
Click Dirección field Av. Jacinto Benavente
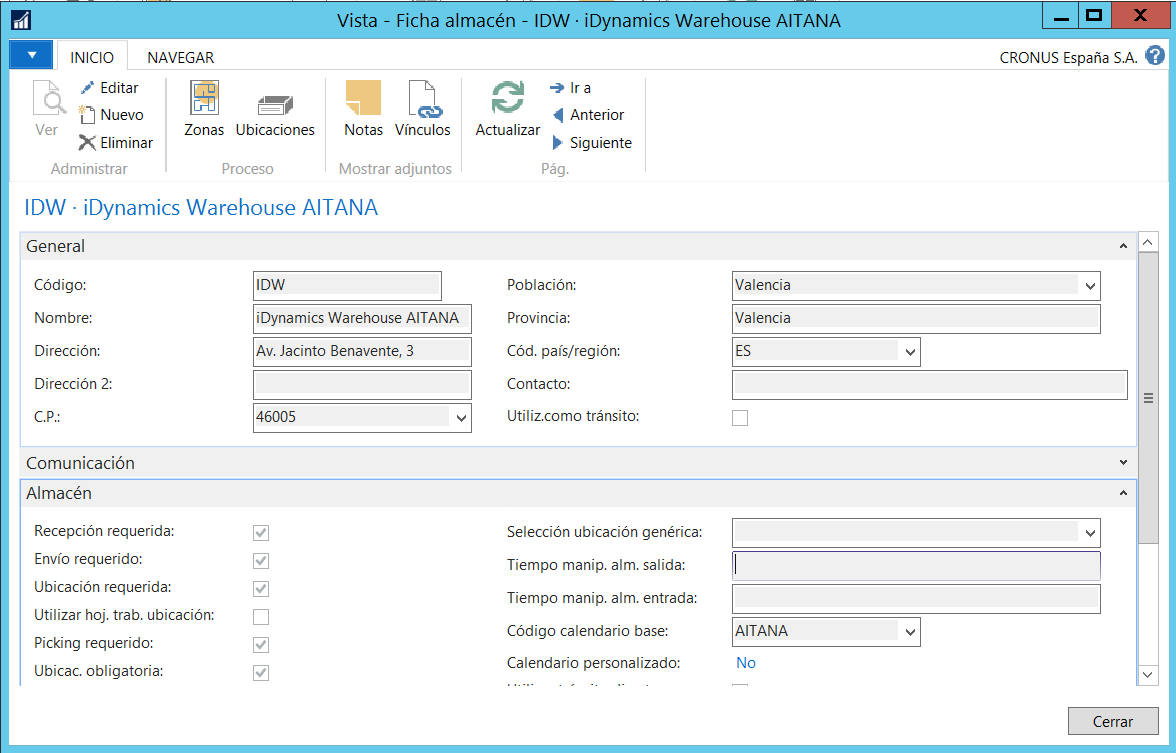pyautogui.click(x=362, y=351)
